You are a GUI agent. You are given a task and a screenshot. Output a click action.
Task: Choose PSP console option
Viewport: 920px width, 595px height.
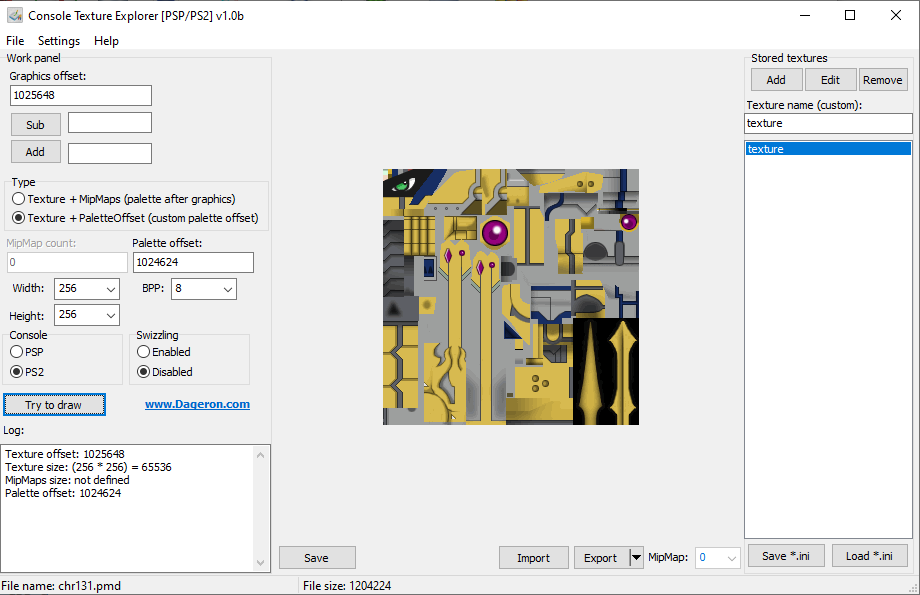(17, 352)
